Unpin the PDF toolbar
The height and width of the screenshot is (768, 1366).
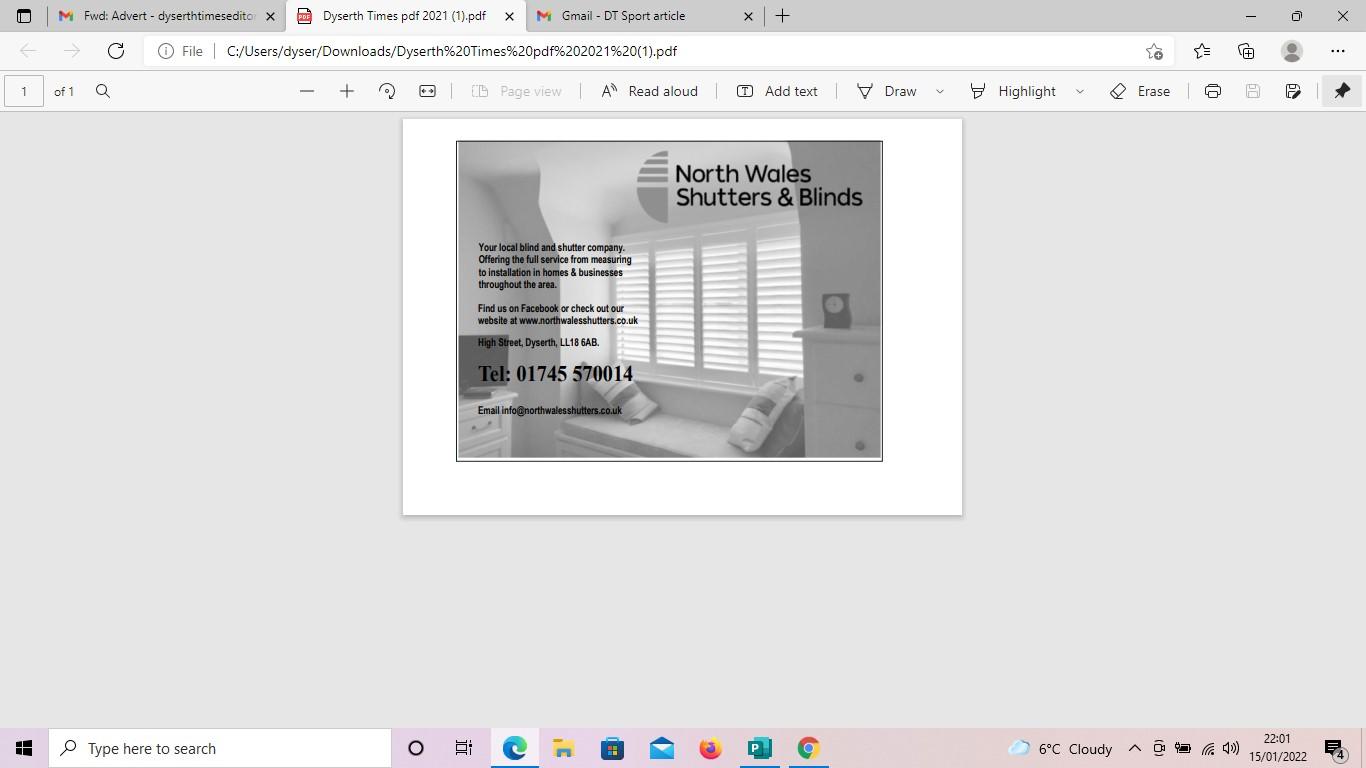[x=1342, y=91]
